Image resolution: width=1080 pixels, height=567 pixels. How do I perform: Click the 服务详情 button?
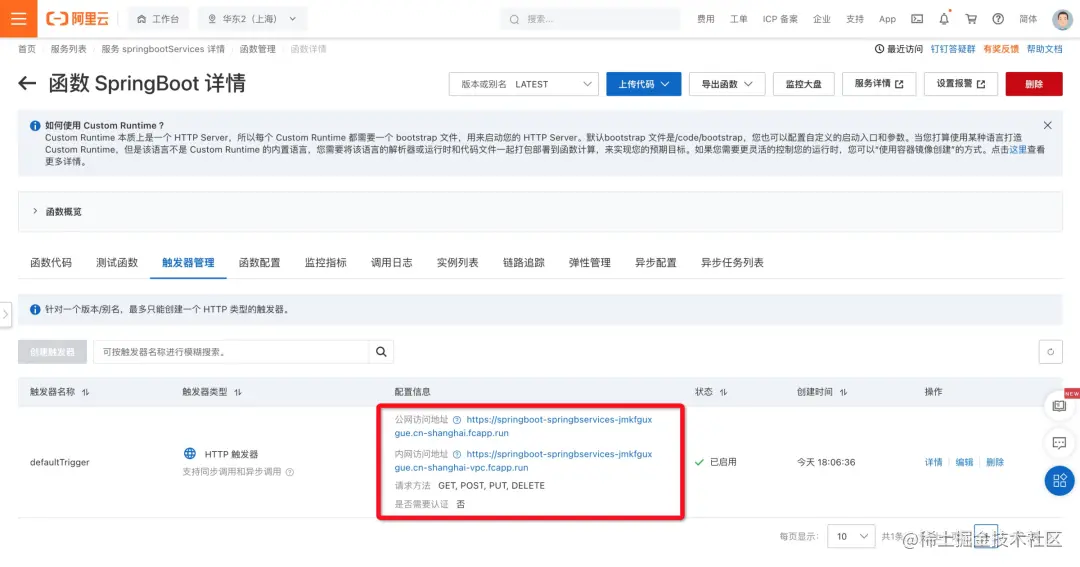coord(878,84)
